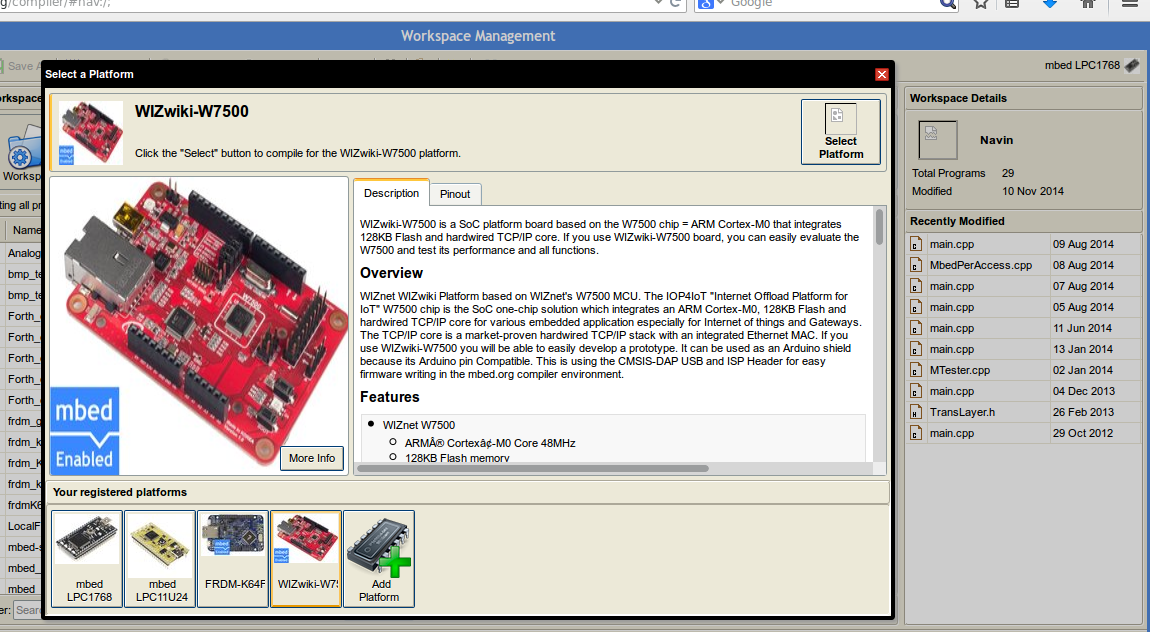Open the browser menu hamburger icon

pyautogui.click(x=1130, y=4)
